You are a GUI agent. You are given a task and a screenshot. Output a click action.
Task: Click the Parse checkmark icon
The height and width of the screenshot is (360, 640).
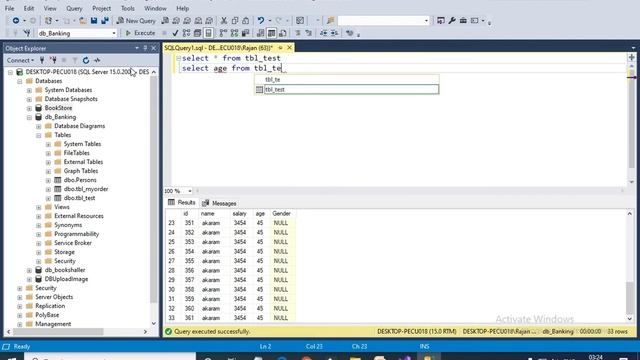(176, 33)
